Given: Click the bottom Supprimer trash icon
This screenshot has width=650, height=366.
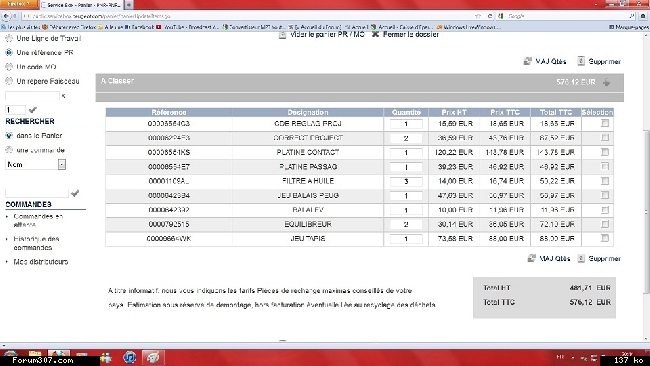Looking at the screenshot, I should (581, 258).
